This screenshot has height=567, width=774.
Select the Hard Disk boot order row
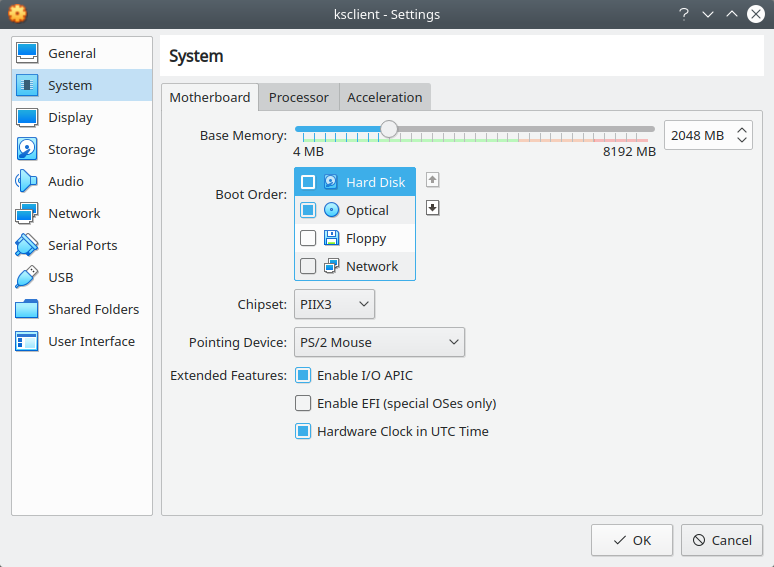point(355,182)
